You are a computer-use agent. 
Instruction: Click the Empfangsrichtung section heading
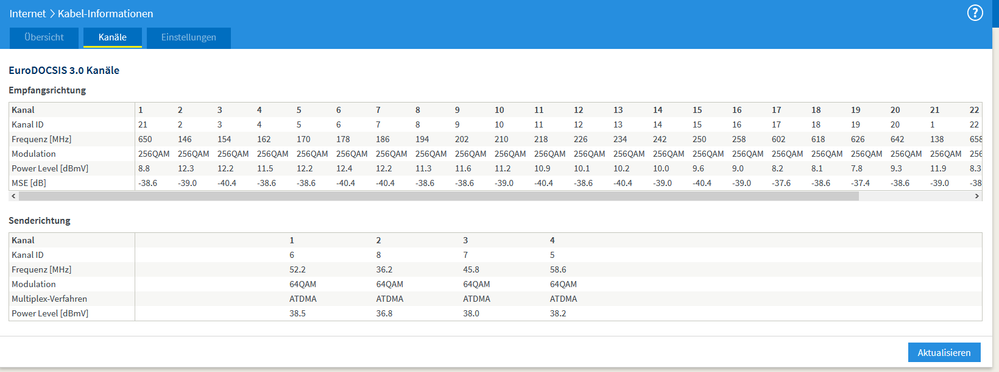click(x=47, y=90)
